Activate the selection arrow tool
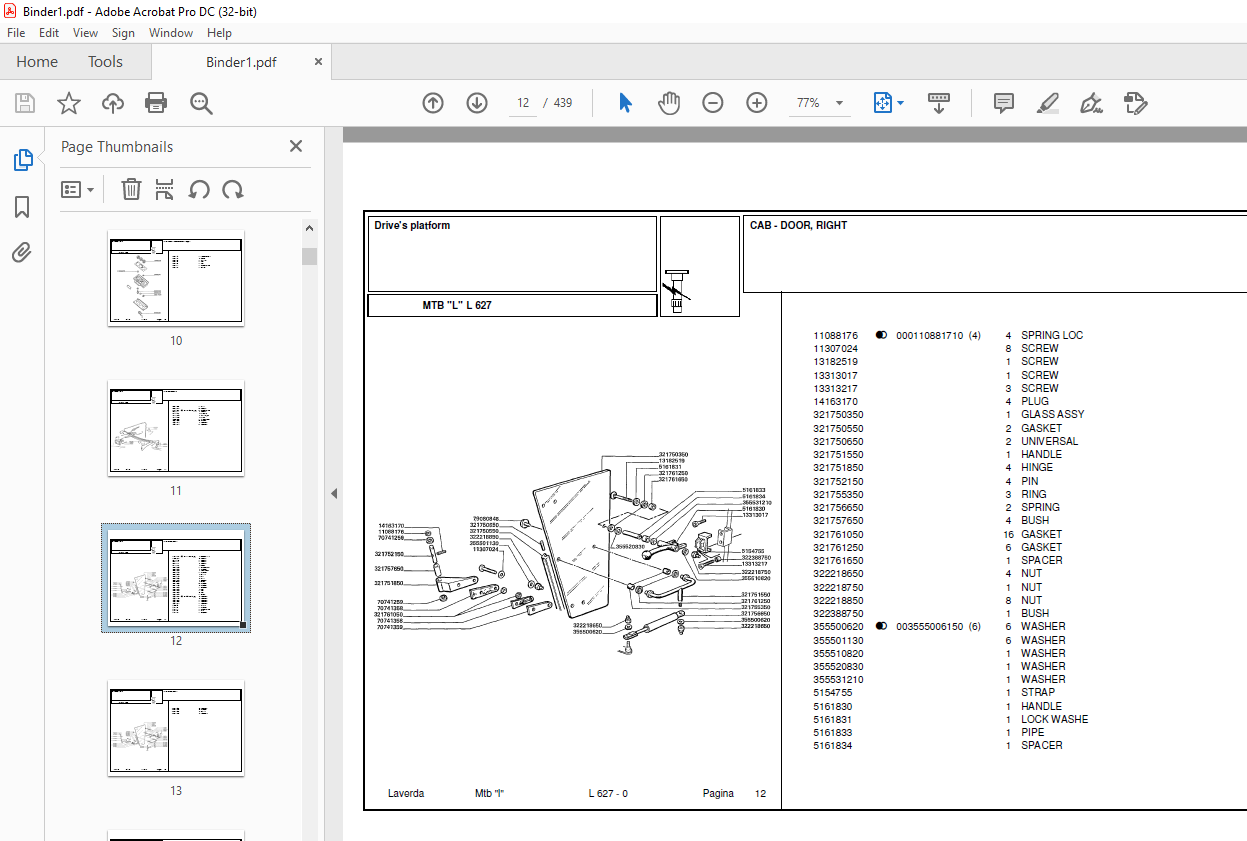Viewport: 1247px width, 841px height. [626, 103]
